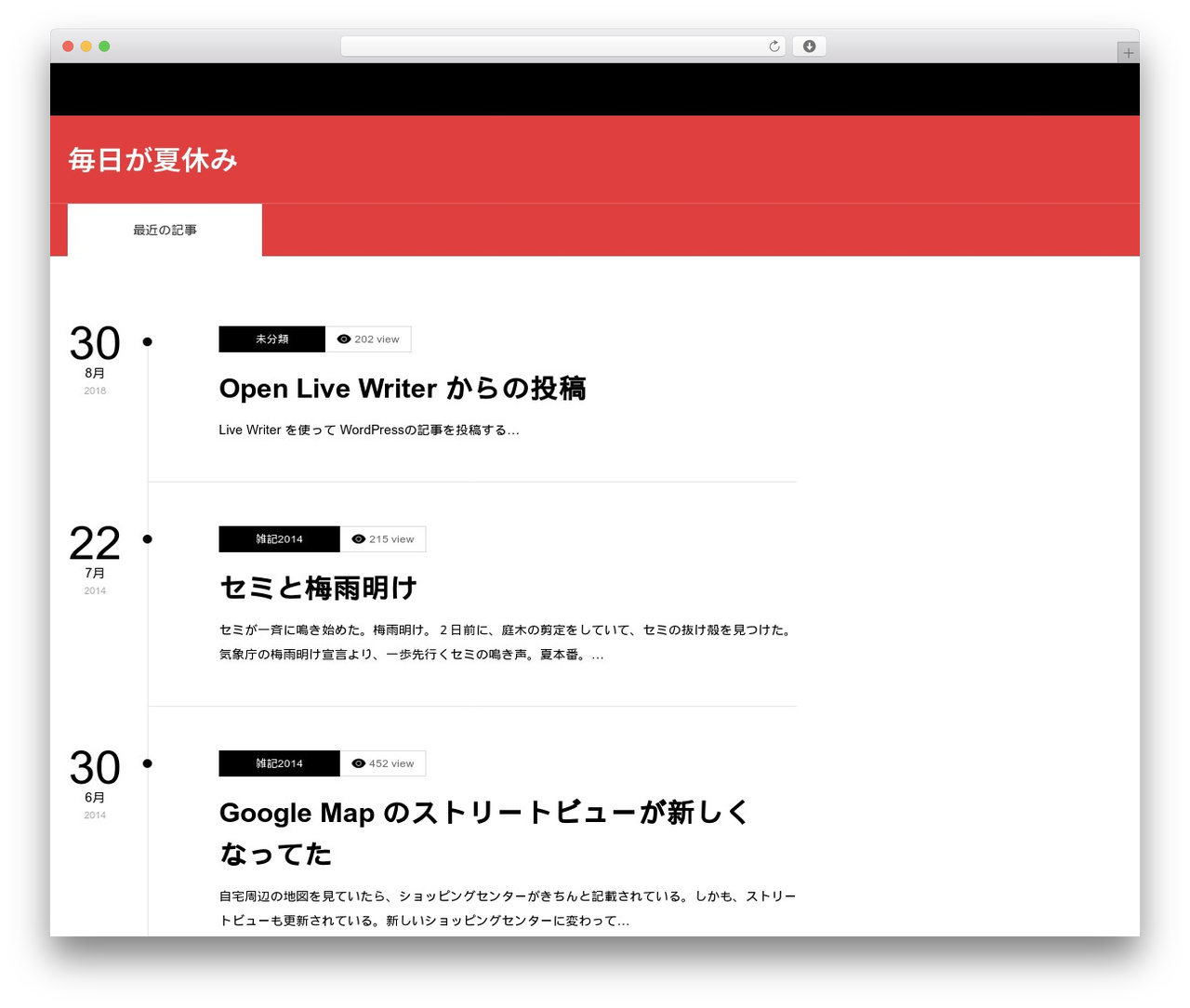Click the eye icon beside 215 view
Viewport: 1190px width, 1008px height.
pos(359,539)
